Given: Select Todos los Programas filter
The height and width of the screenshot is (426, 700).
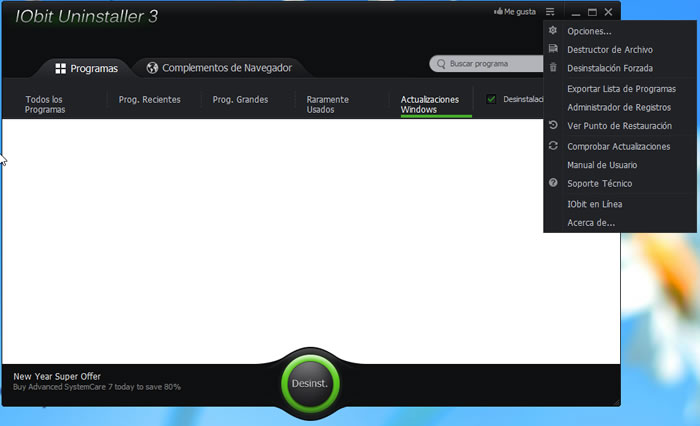Looking at the screenshot, I should 45,104.
